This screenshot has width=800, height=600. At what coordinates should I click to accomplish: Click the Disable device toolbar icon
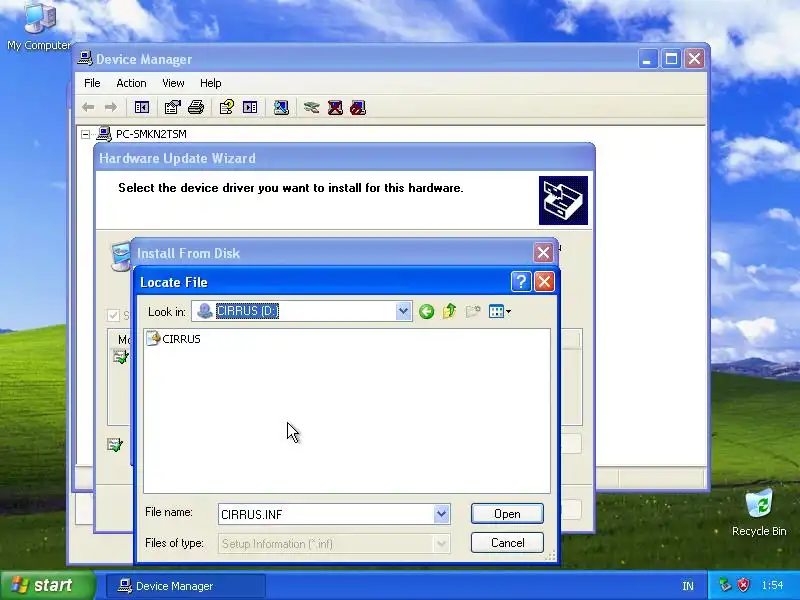tap(358, 107)
